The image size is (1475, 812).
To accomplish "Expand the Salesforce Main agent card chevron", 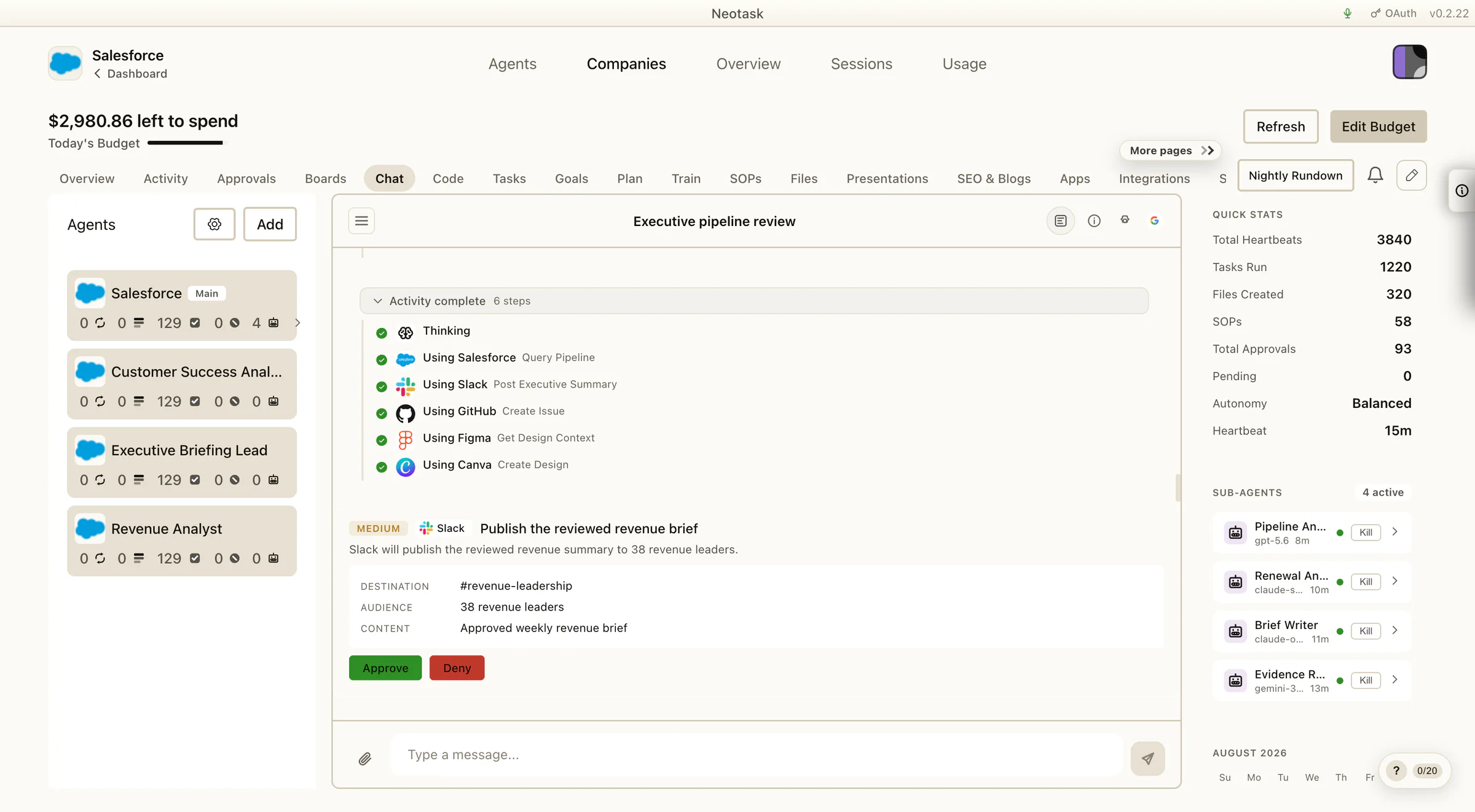I will coord(297,322).
